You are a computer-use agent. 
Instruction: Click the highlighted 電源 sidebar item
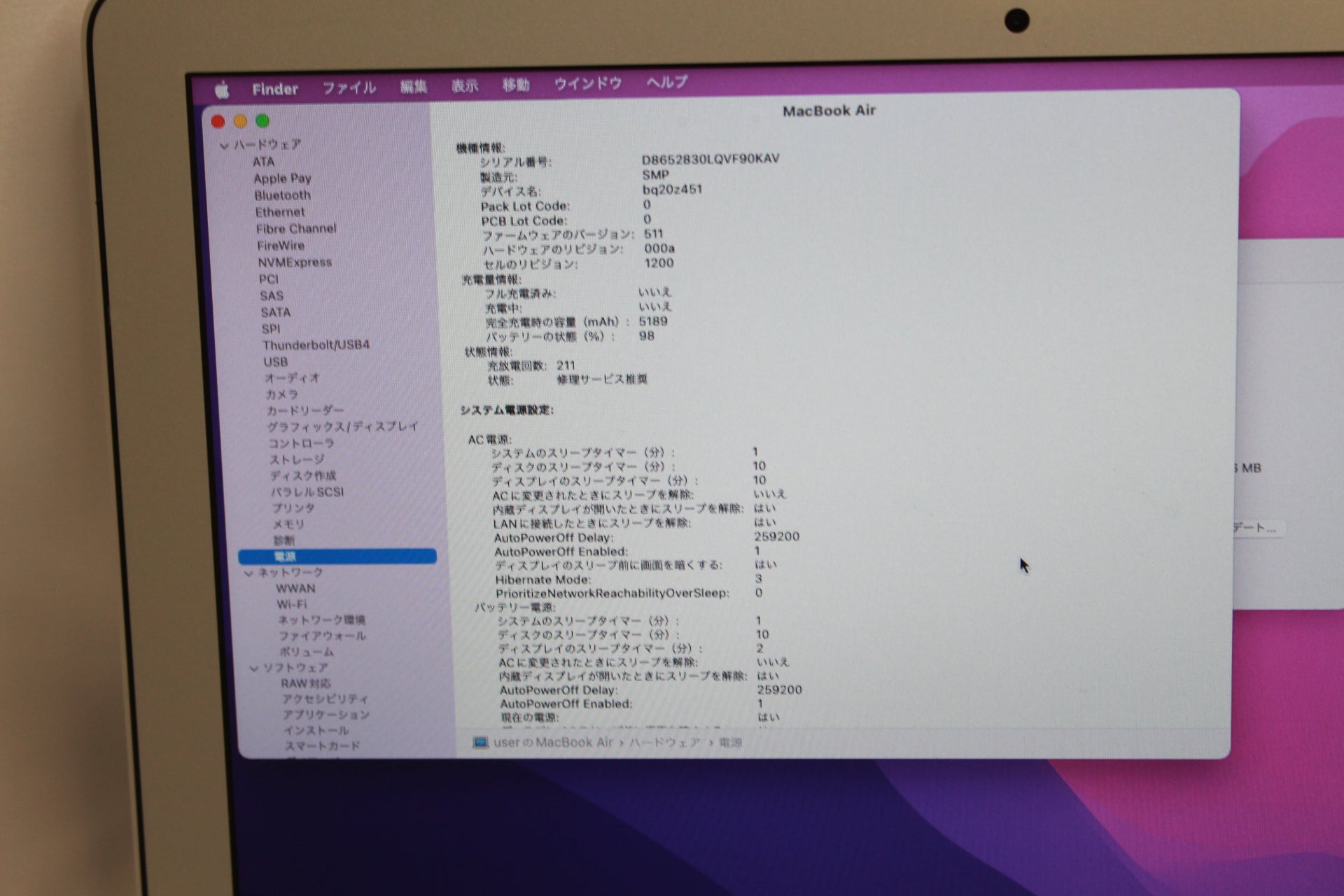[337, 556]
